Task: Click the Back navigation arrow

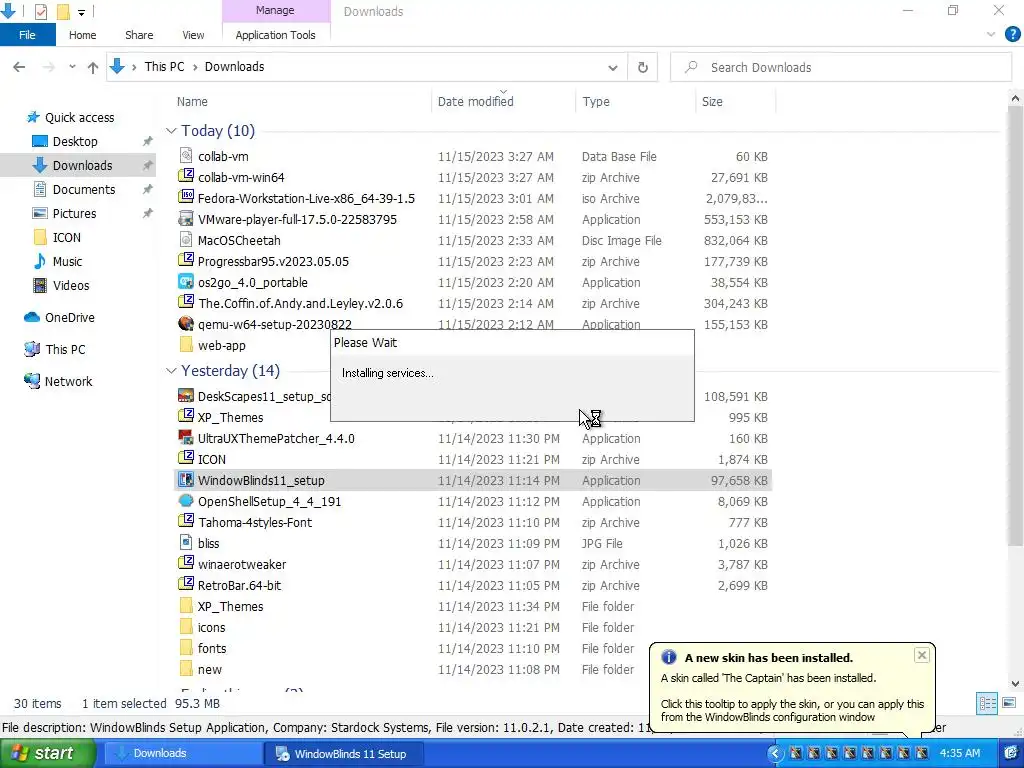Action: (19, 67)
